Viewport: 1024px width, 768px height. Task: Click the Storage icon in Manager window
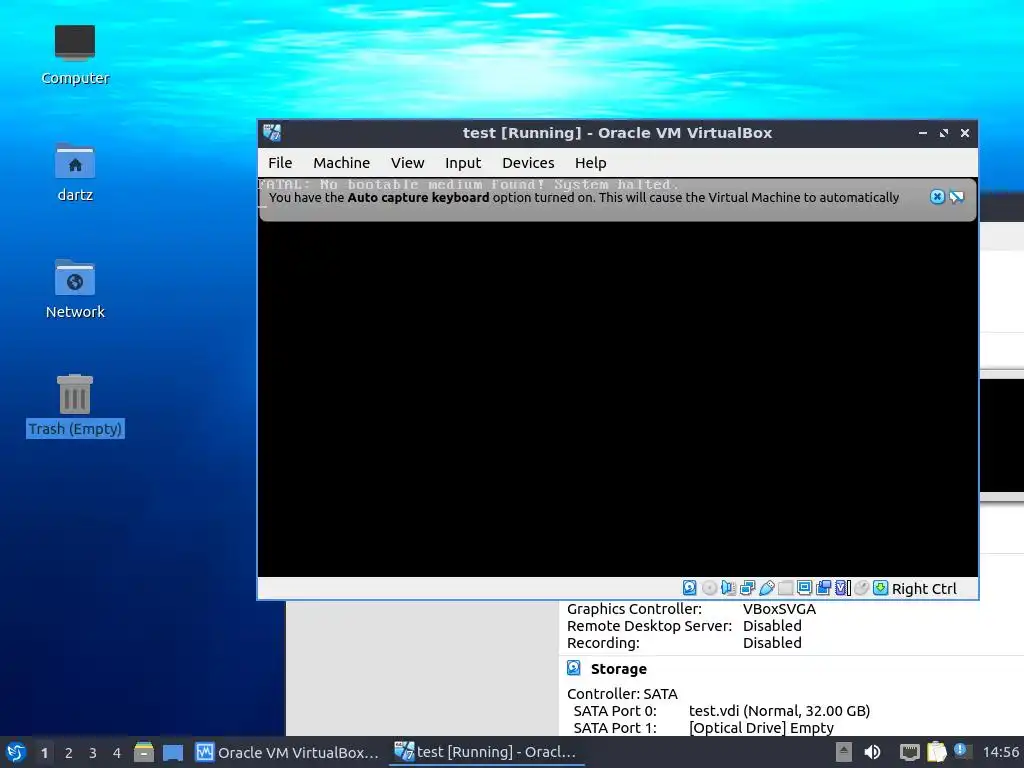click(x=573, y=668)
